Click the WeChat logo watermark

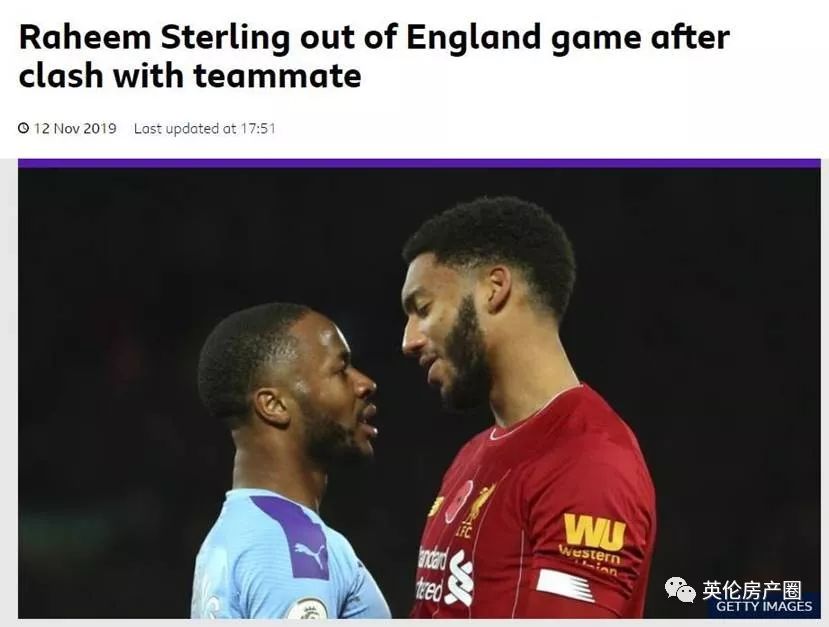click(680, 590)
